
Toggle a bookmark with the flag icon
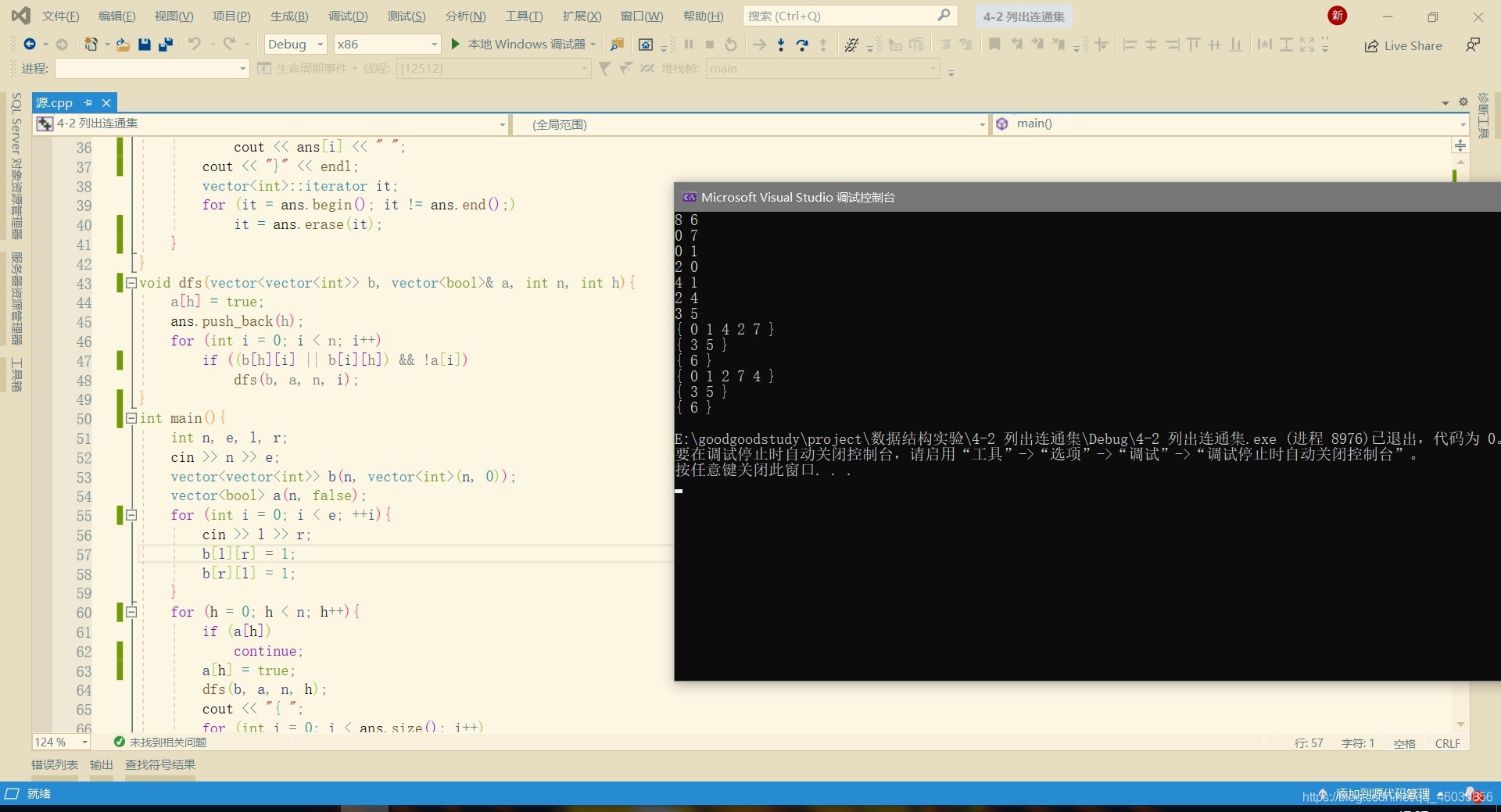[994, 45]
